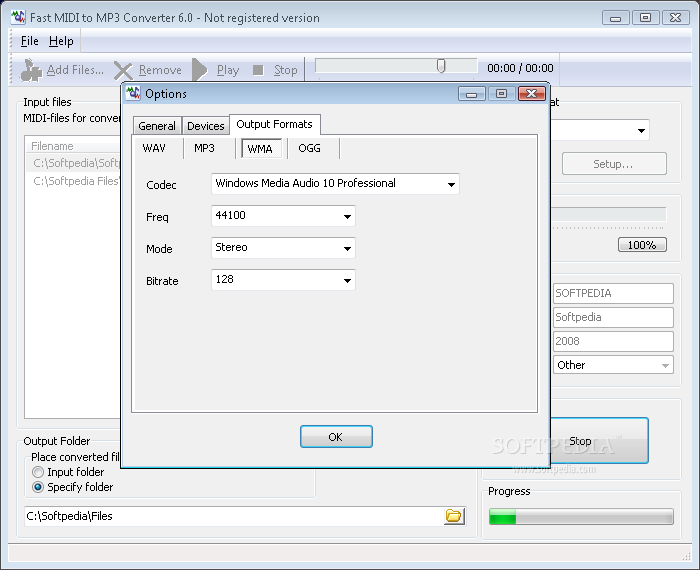Open the Mode Stereo dropdown
This screenshot has width=700, height=570.
point(347,249)
